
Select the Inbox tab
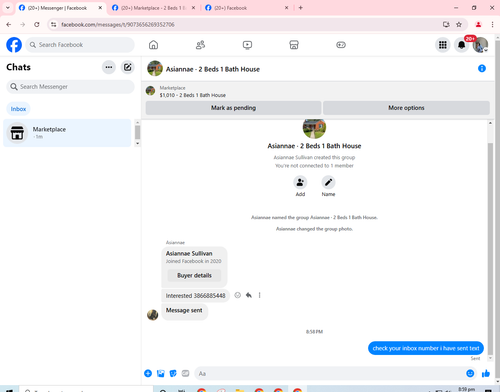pyautogui.click(x=18, y=109)
